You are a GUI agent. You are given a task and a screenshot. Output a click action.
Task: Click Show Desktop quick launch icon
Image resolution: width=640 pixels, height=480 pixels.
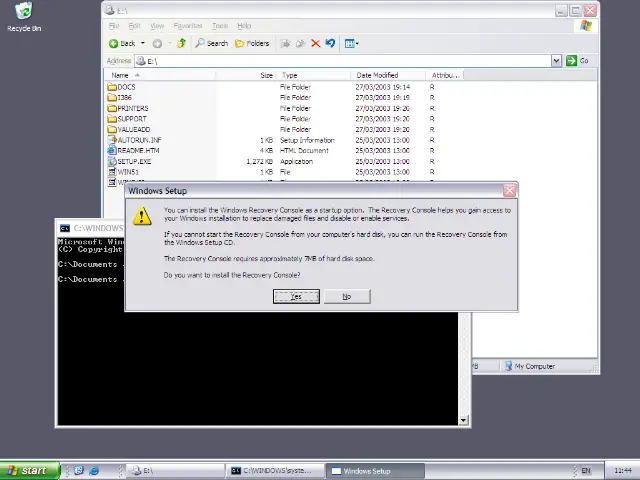[78, 471]
